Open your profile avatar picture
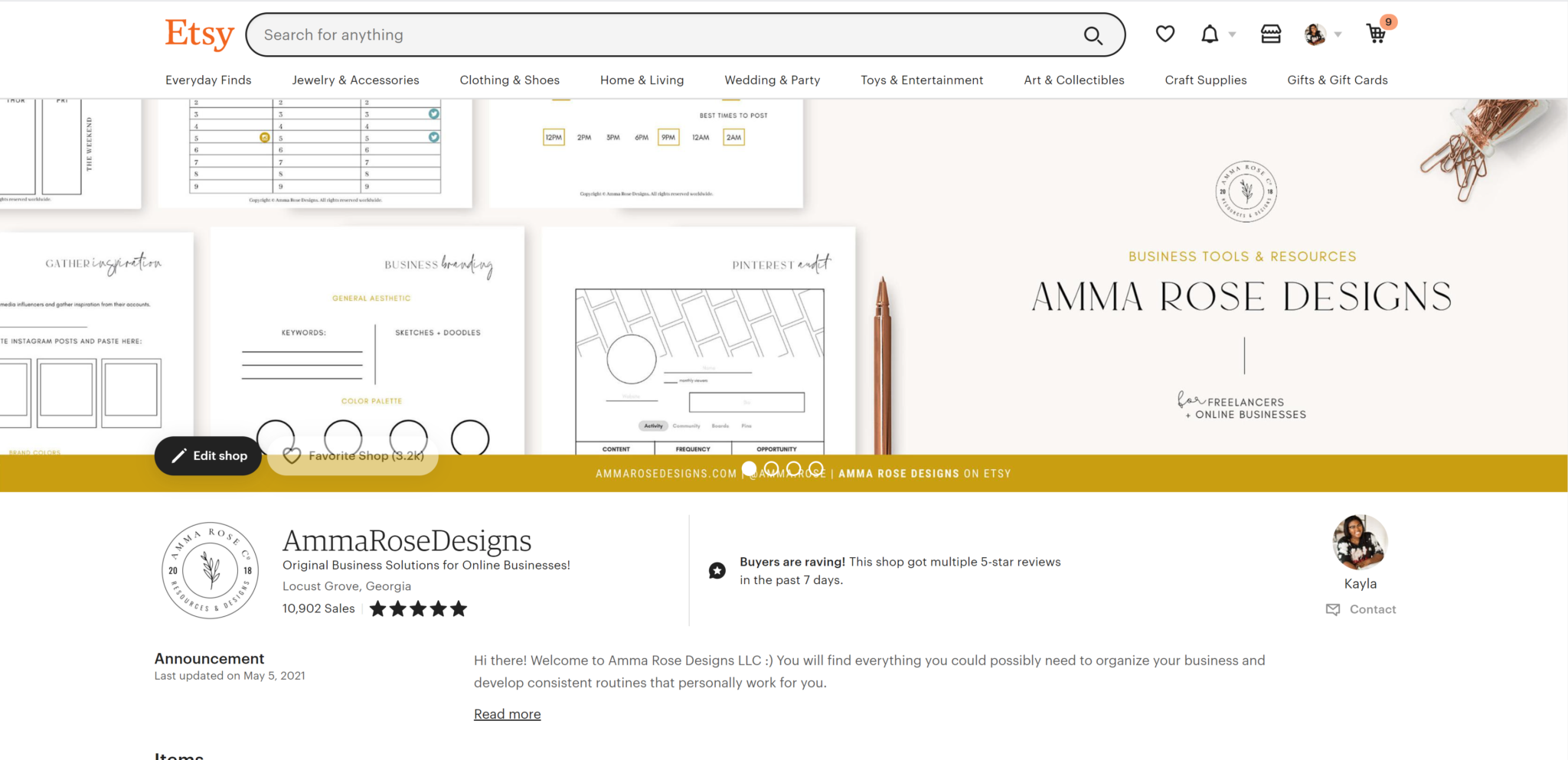Image resolution: width=1568 pixels, height=760 pixels. 1315,34
